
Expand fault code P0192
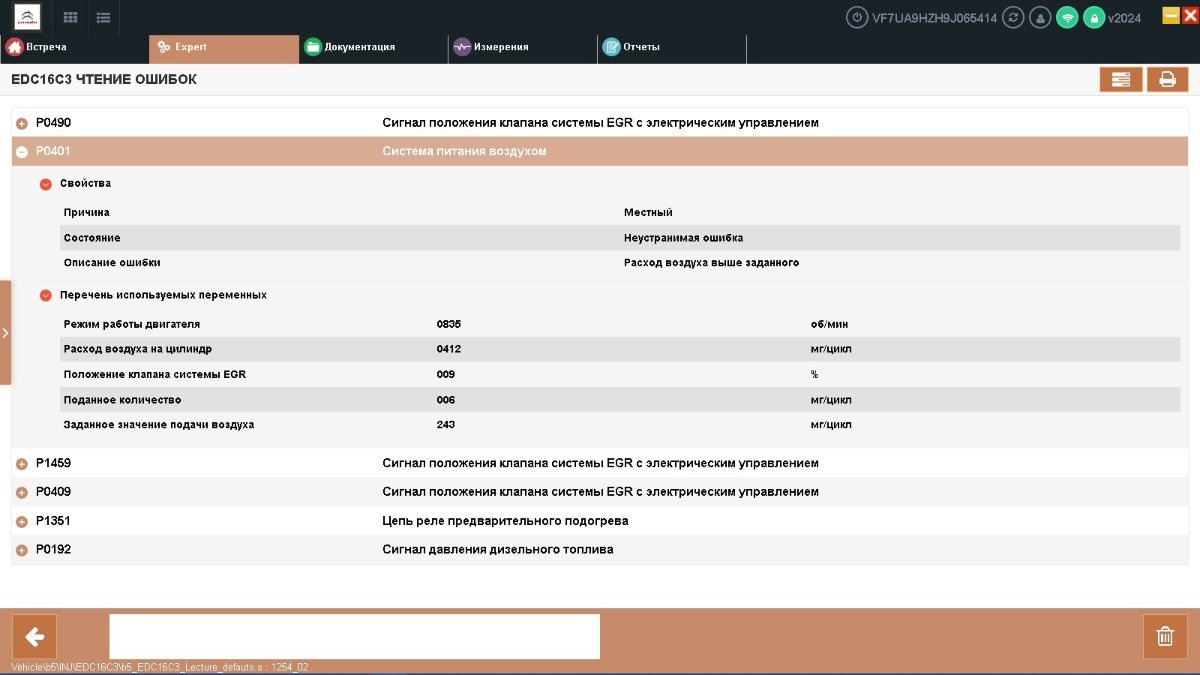[22, 550]
